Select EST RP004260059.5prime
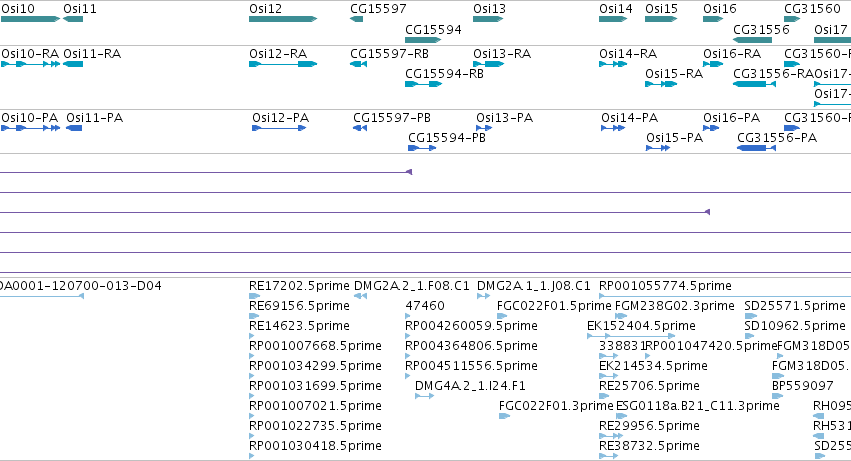The height and width of the screenshot is (461, 851). (472, 326)
